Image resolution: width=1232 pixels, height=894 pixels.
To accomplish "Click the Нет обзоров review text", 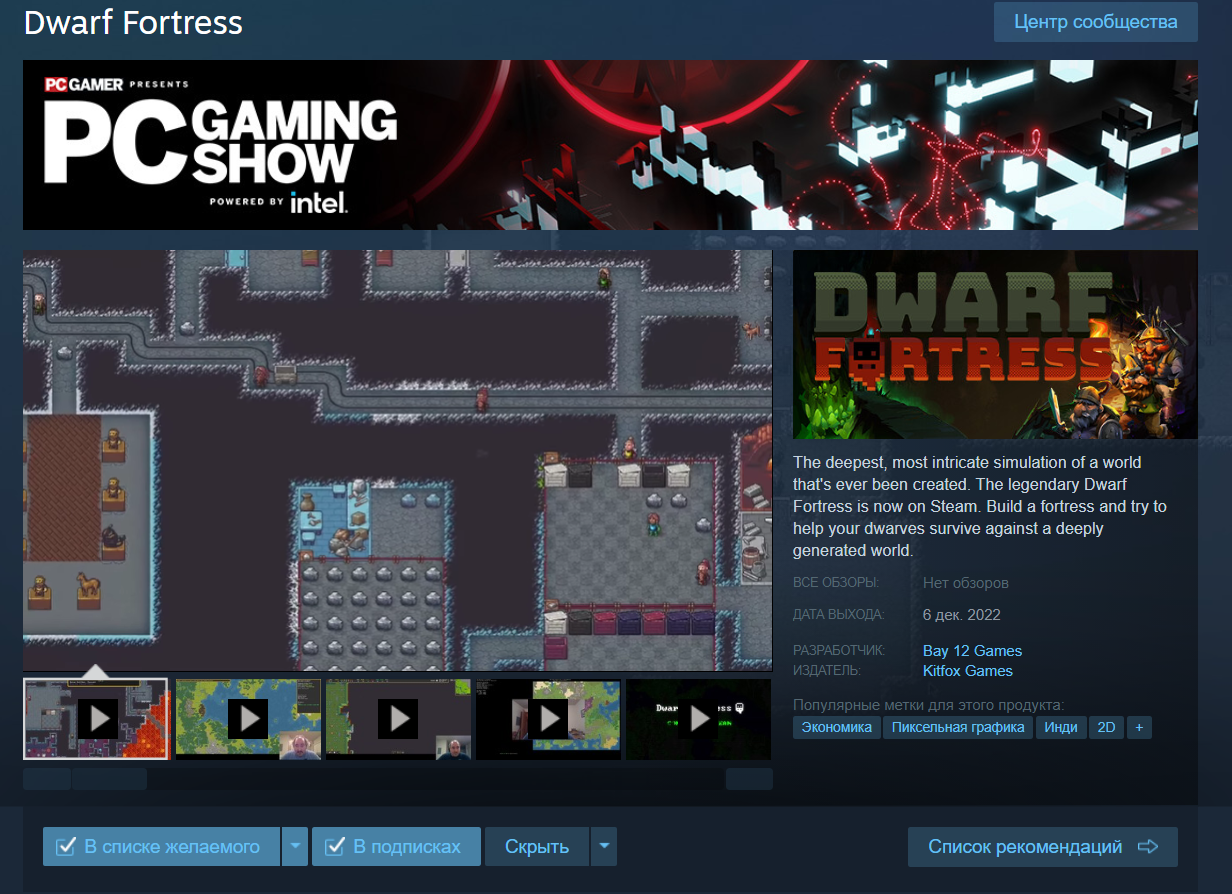I will coord(966,583).
